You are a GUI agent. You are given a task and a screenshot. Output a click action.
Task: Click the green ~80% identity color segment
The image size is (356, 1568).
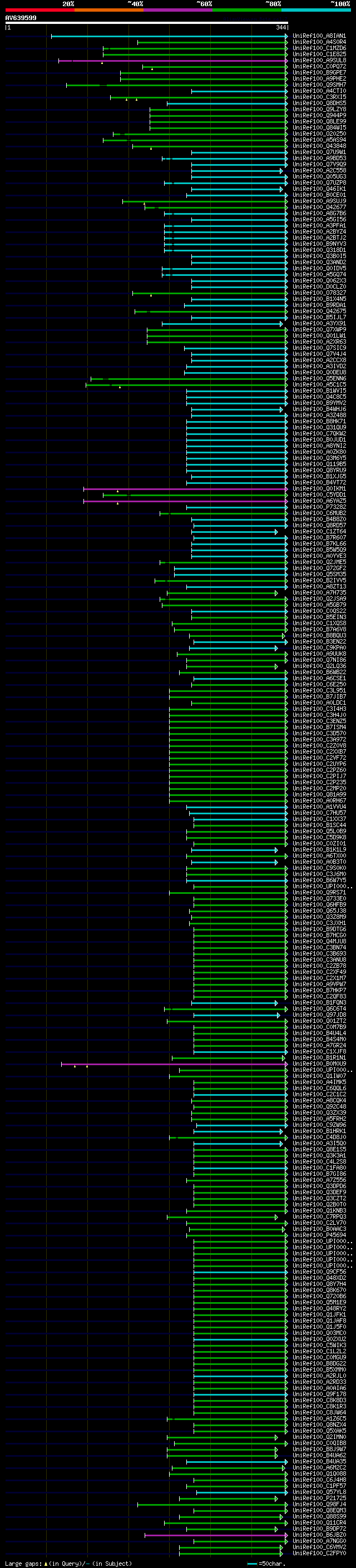246,10
